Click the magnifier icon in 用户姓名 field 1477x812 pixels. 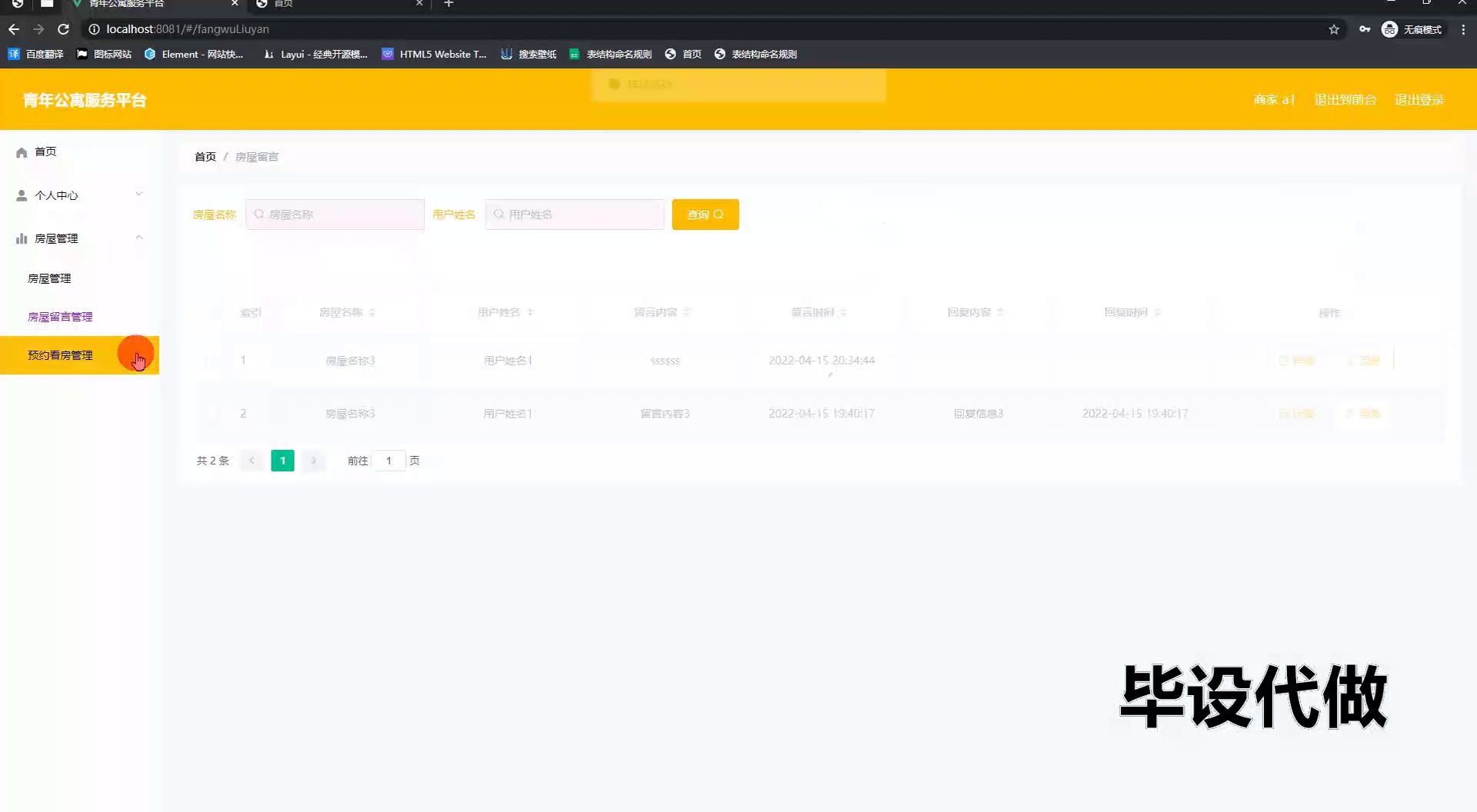point(499,215)
